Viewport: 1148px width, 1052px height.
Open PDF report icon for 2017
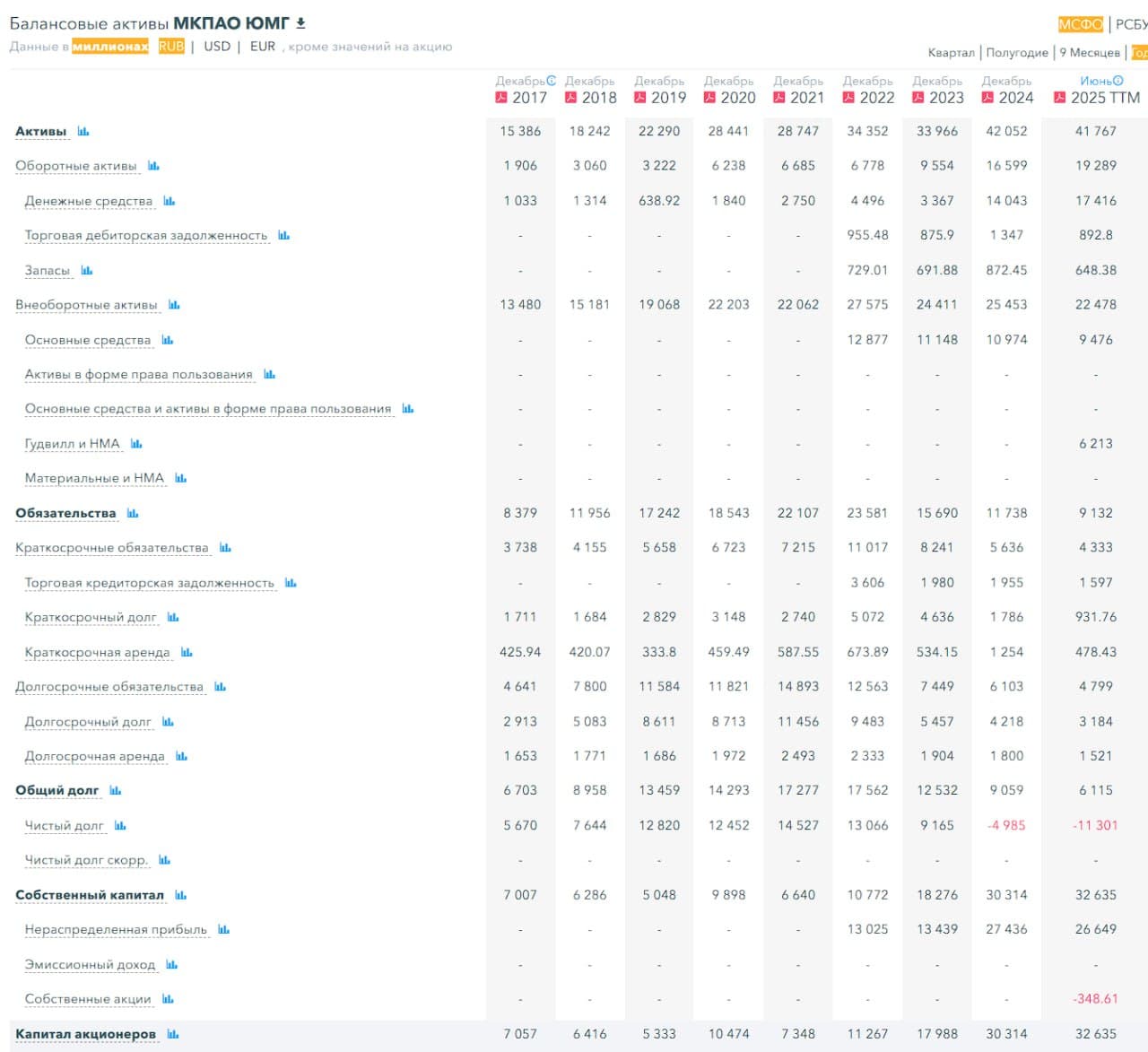coord(501,98)
